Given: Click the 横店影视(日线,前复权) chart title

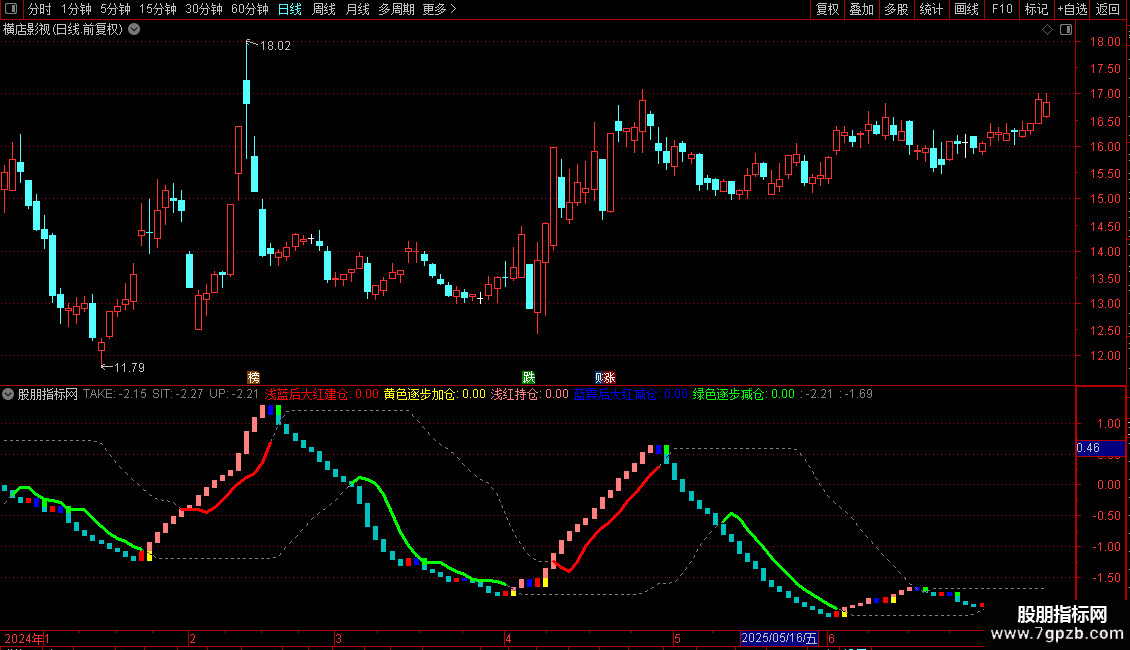Looking at the screenshot, I should pos(63,30).
